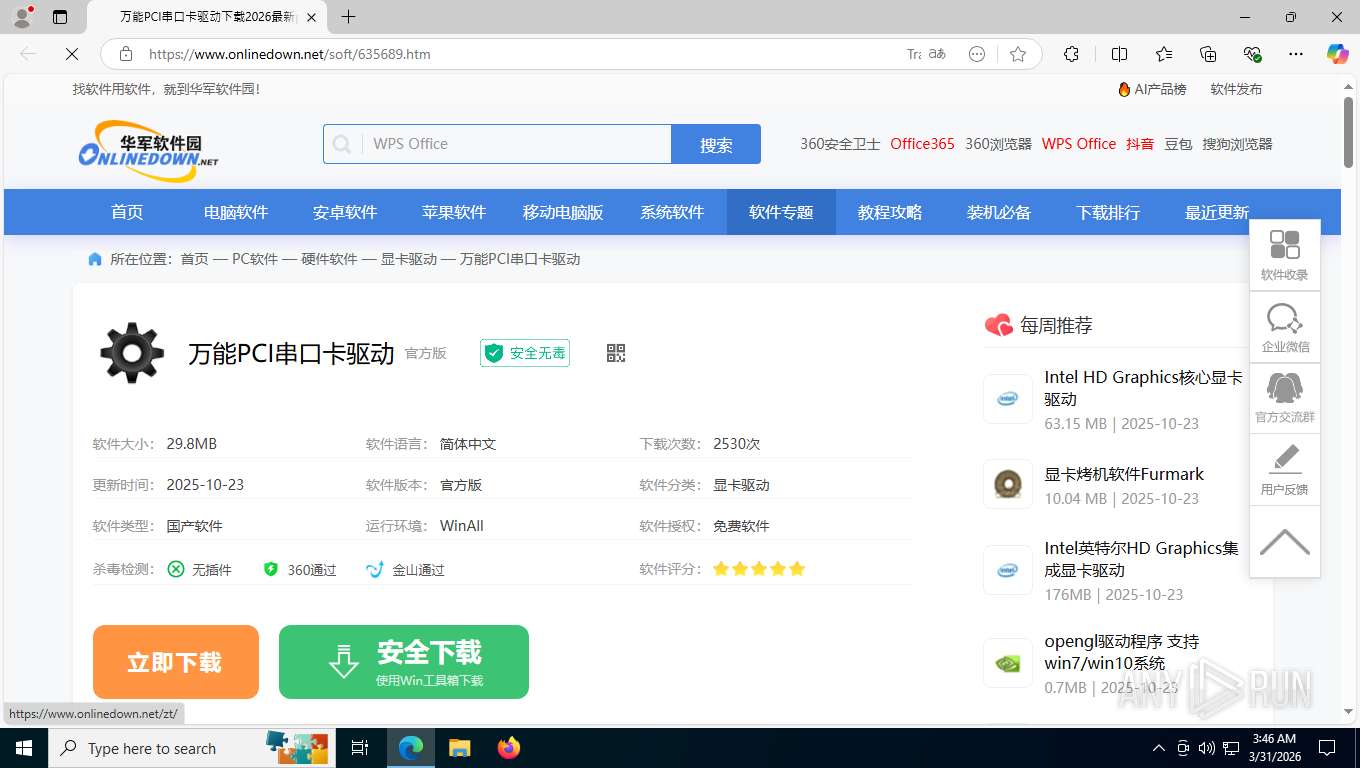Click the orange 立即下载 button
Image resolution: width=1360 pixels, height=768 pixels.
point(176,662)
